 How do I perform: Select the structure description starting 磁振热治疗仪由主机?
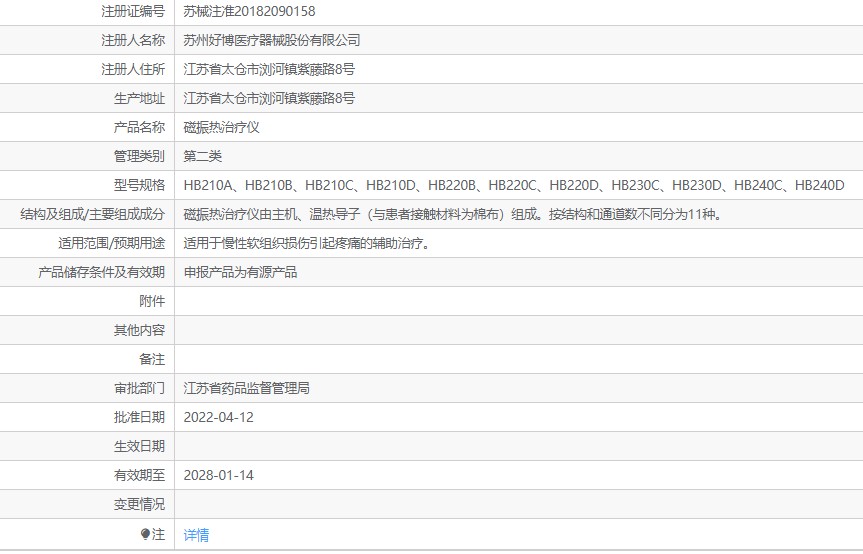[452, 215]
